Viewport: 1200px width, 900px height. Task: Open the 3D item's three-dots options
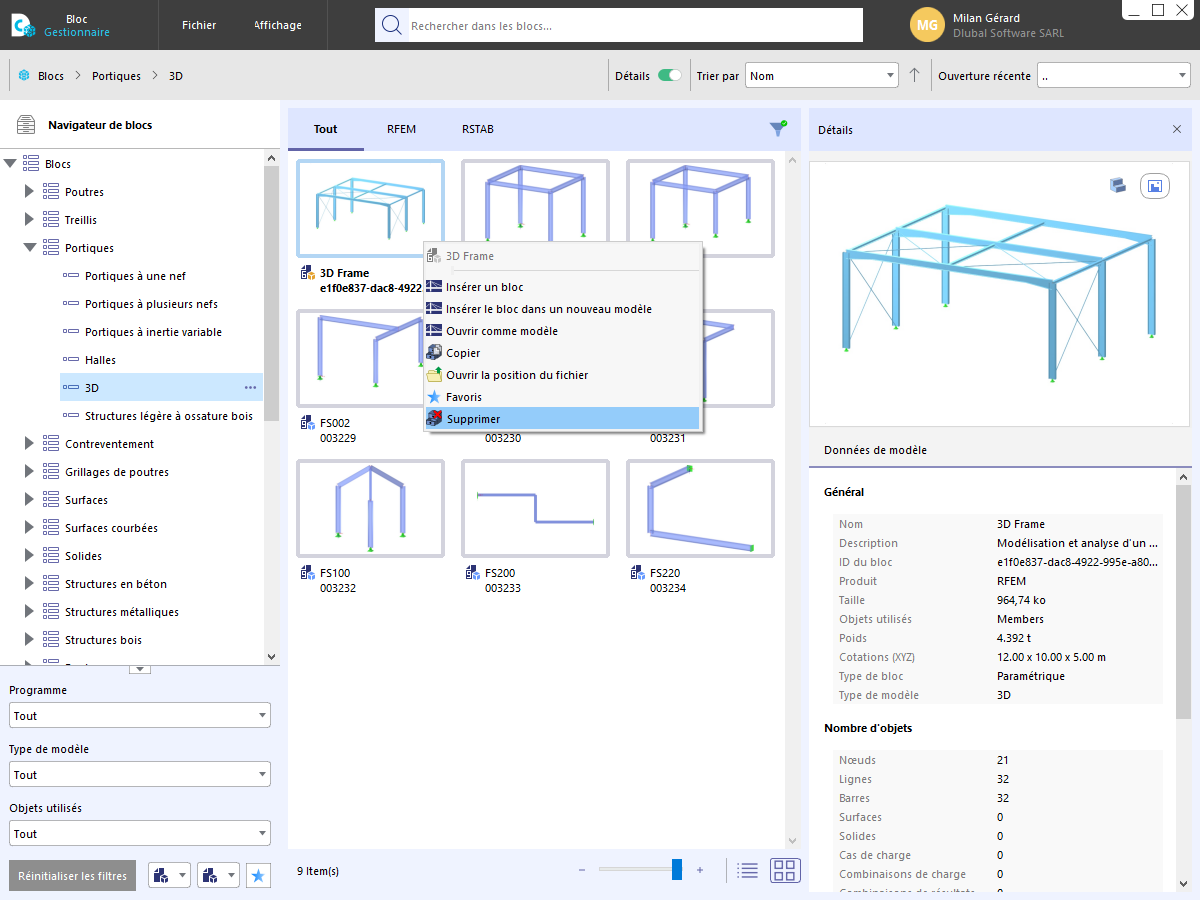click(250, 388)
